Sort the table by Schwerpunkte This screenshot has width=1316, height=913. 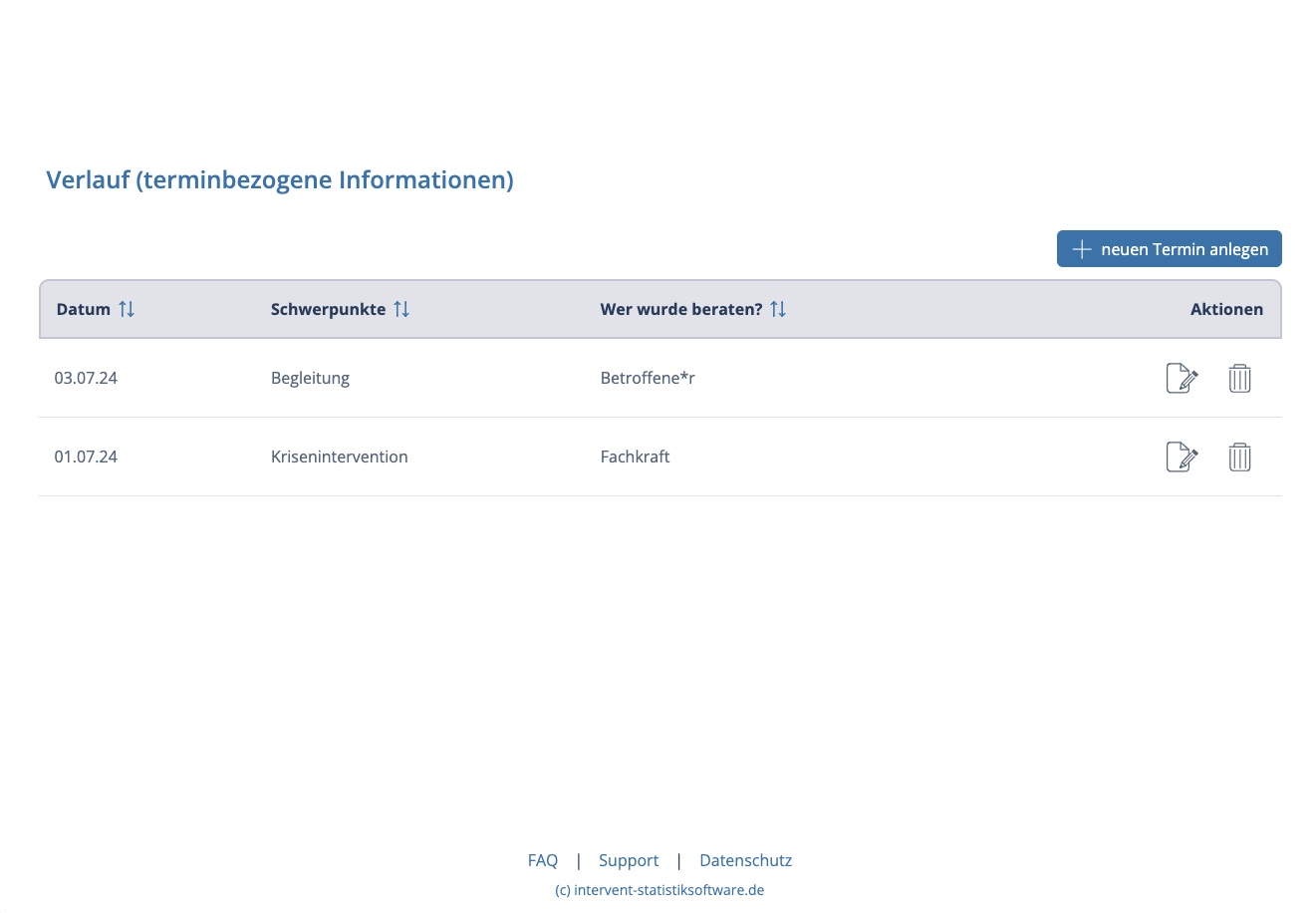[x=400, y=309]
